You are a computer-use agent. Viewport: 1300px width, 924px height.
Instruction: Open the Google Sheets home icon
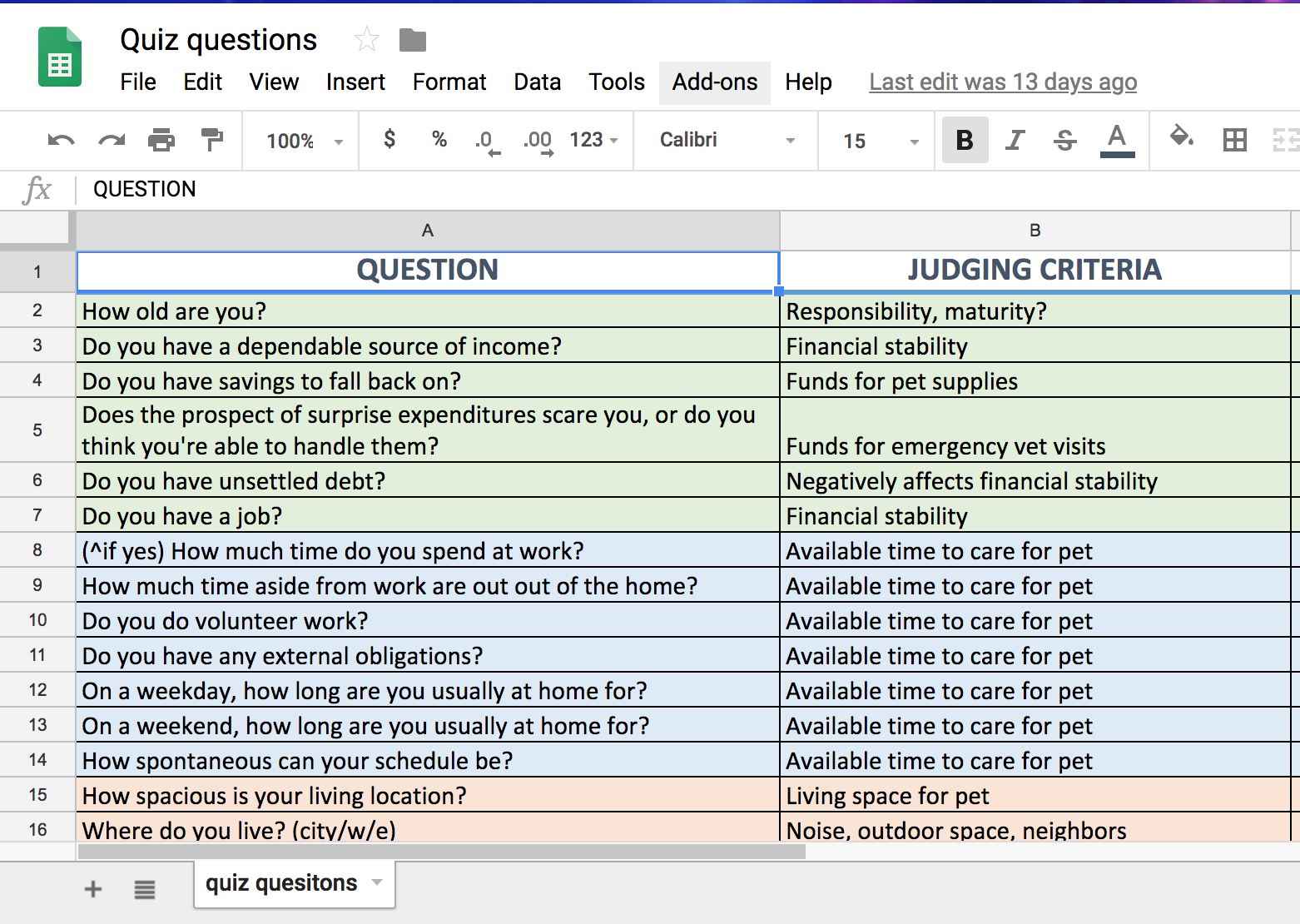pyautogui.click(x=60, y=57)
